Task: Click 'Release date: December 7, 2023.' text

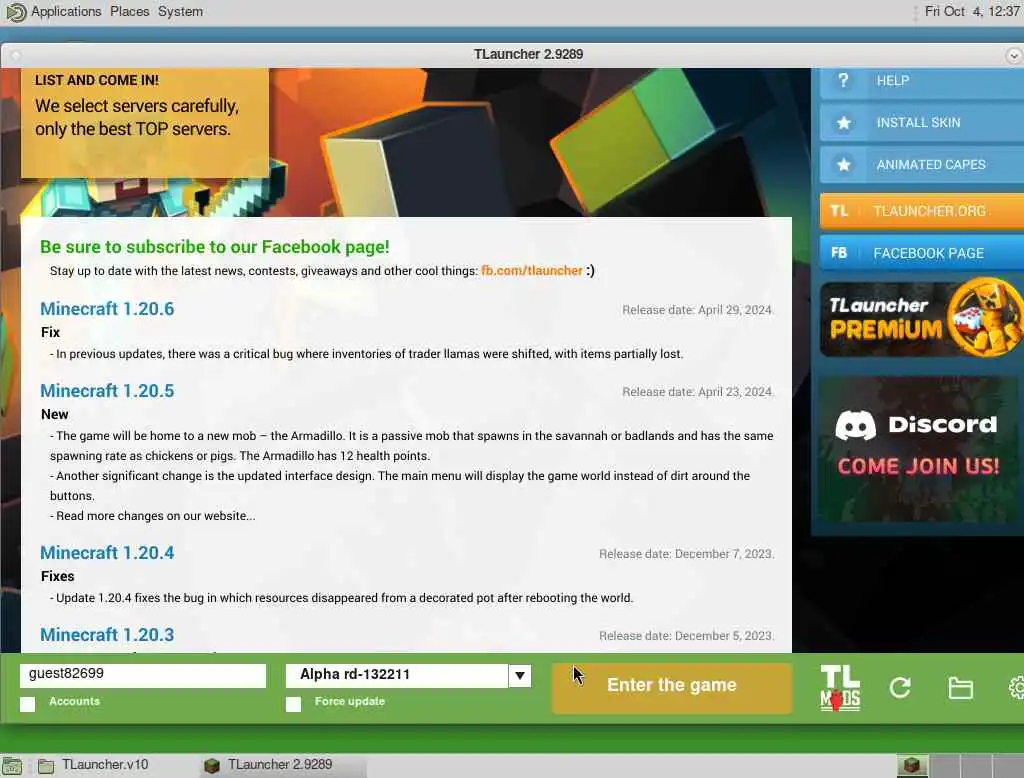Action: (x=686, y=554)
